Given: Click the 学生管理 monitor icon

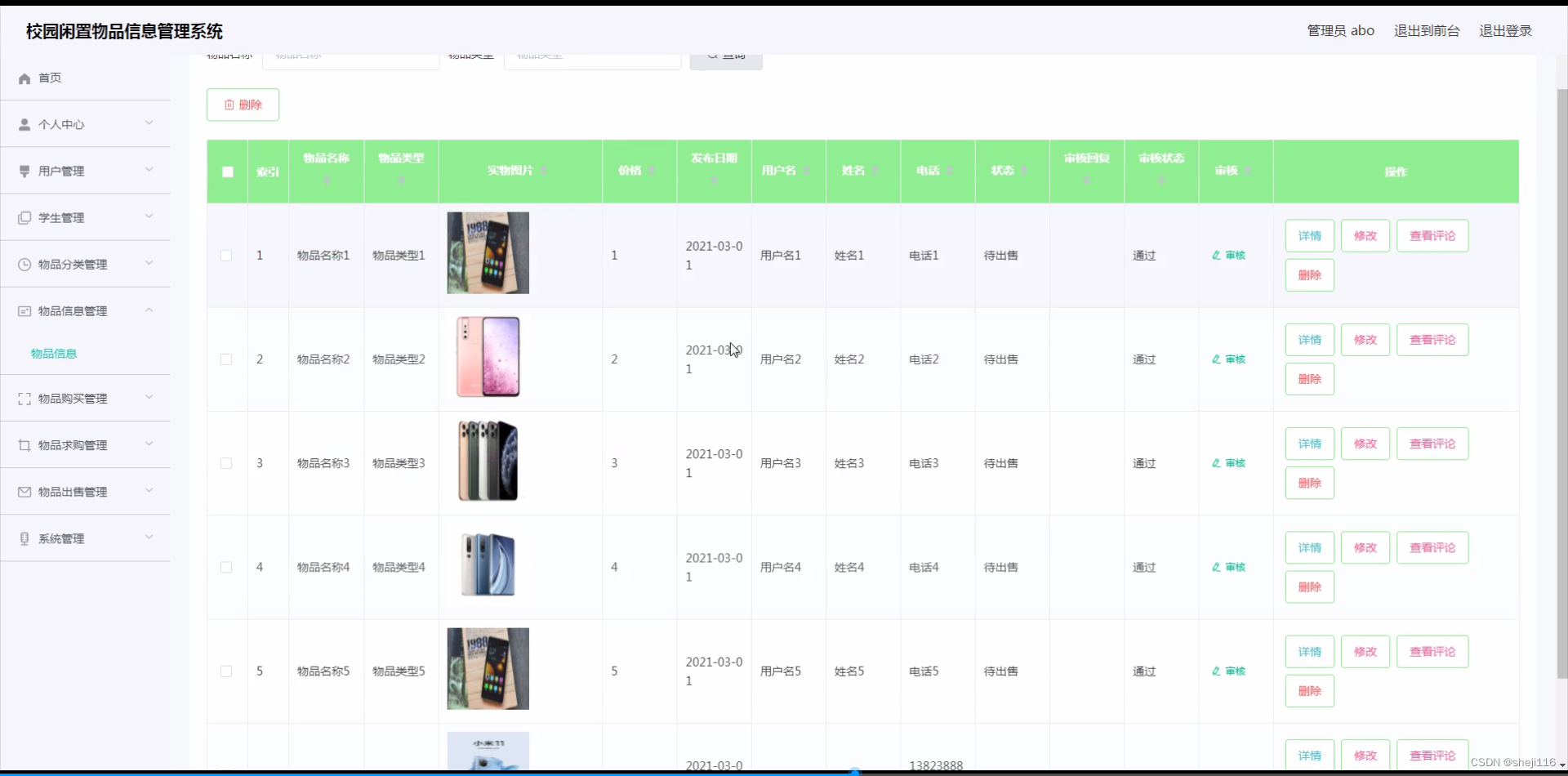Looking at the screenshot, I should [24, 217].
